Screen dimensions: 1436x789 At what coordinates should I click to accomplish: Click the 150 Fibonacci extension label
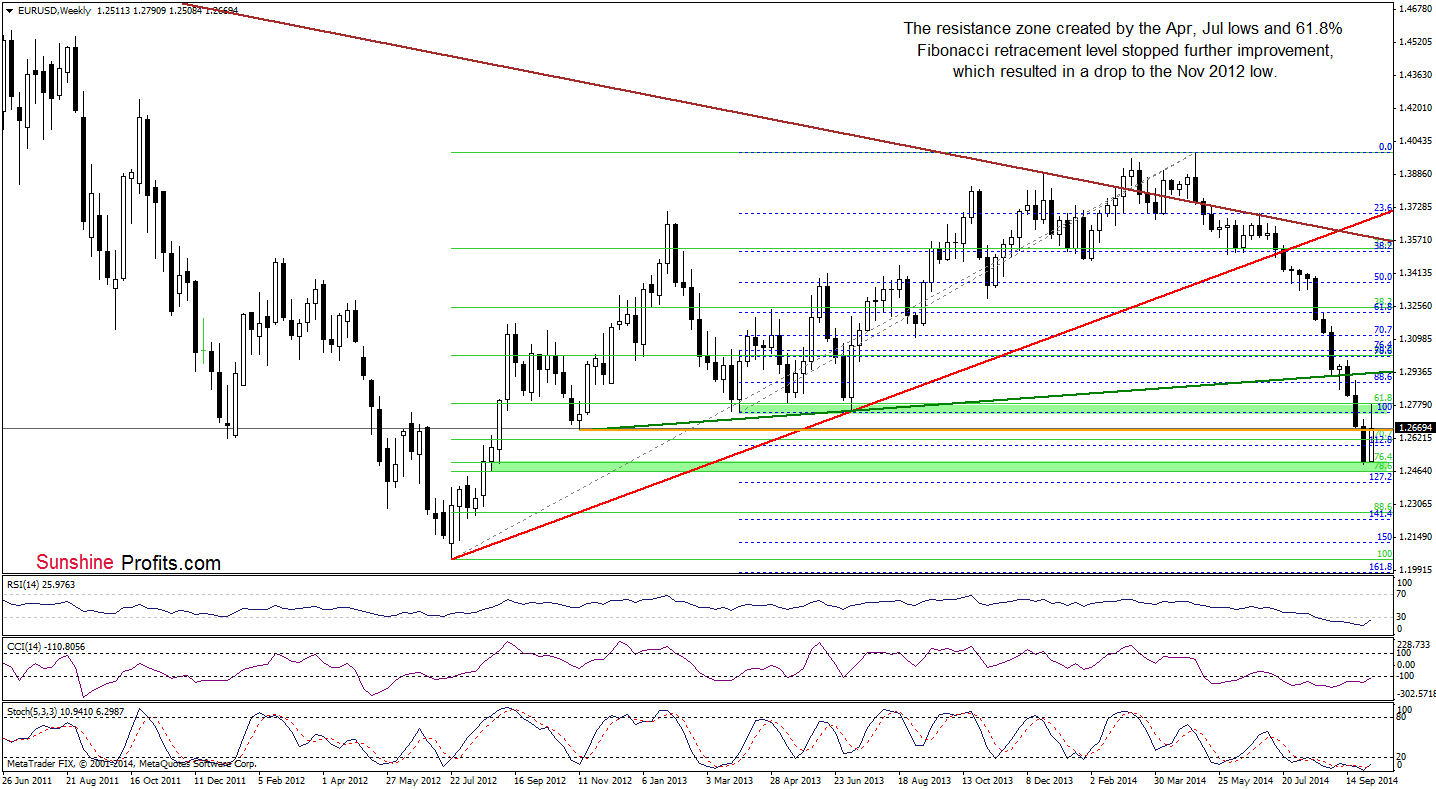coord(1385,537)
